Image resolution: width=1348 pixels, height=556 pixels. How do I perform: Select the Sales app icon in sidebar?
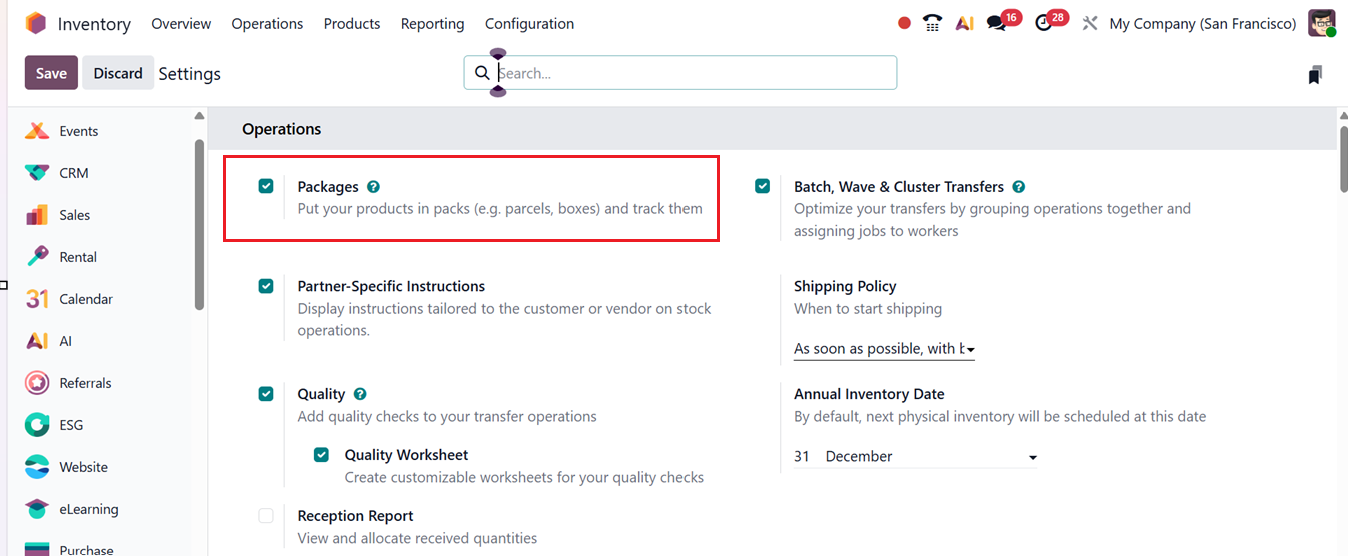click(x=37, y=215)
